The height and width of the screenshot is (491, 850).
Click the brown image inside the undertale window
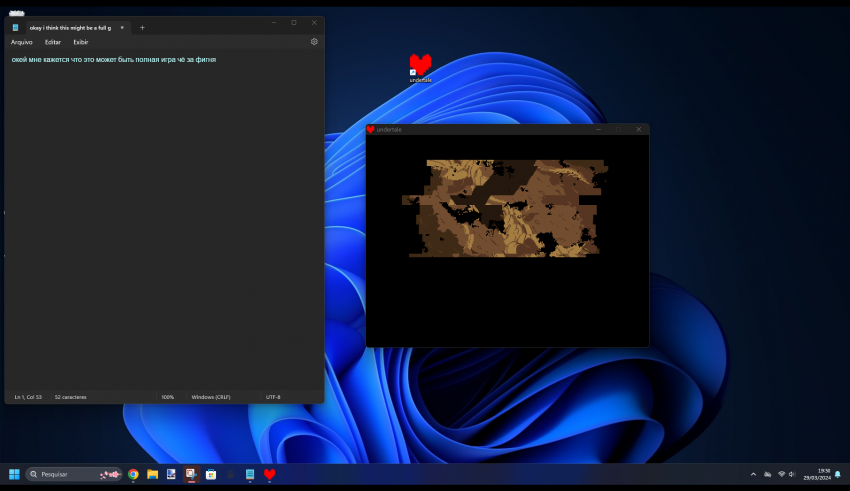[504, 208]
